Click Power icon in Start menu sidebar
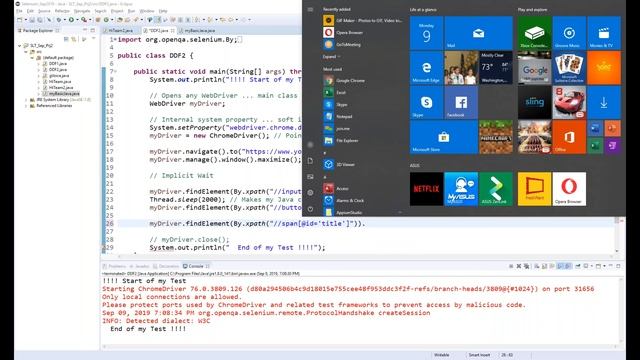The width and height of the screenshot is (640, 360). pyautogui.click(x=310, y=209)
